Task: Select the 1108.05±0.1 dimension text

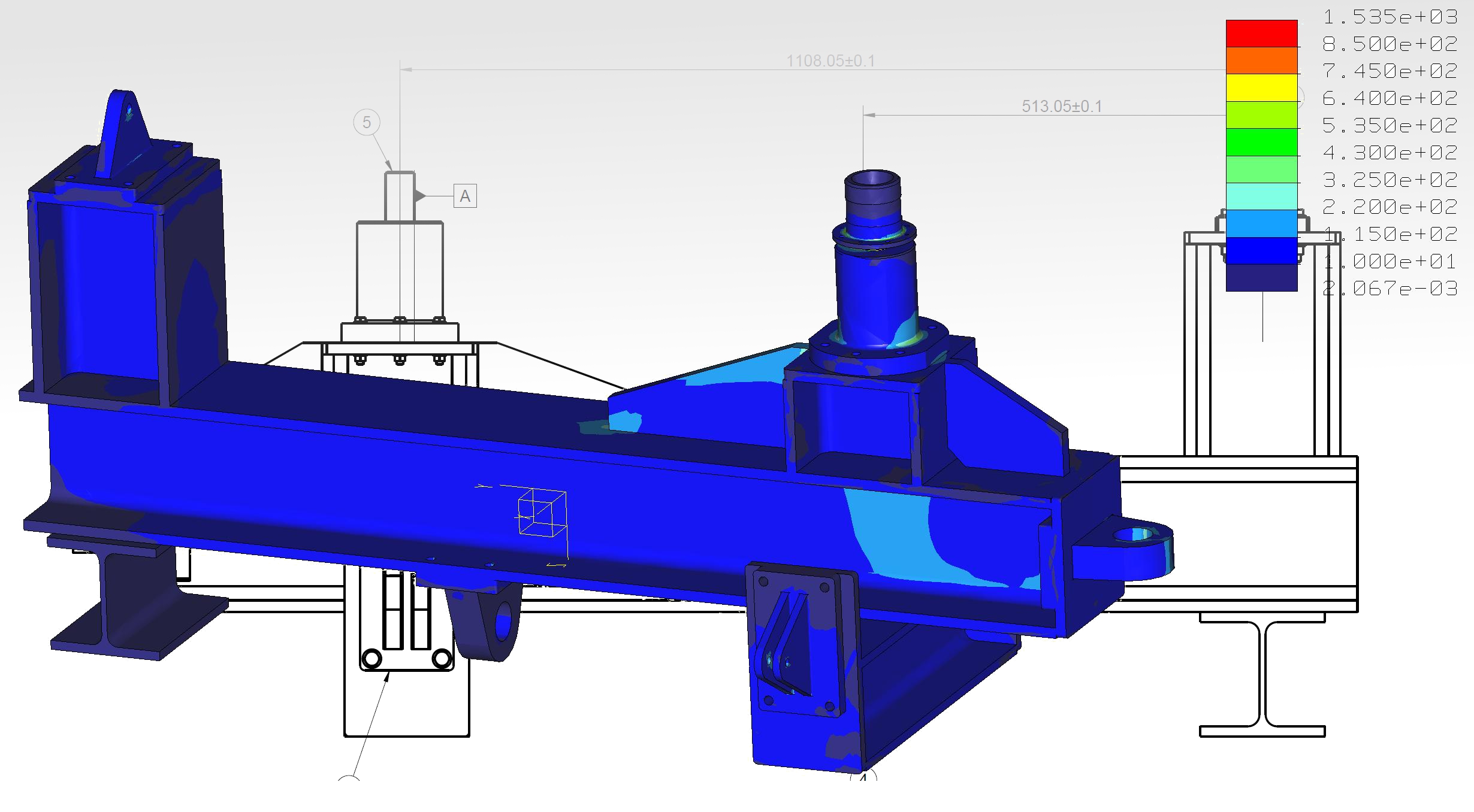Action: click(x=830, y=61)
